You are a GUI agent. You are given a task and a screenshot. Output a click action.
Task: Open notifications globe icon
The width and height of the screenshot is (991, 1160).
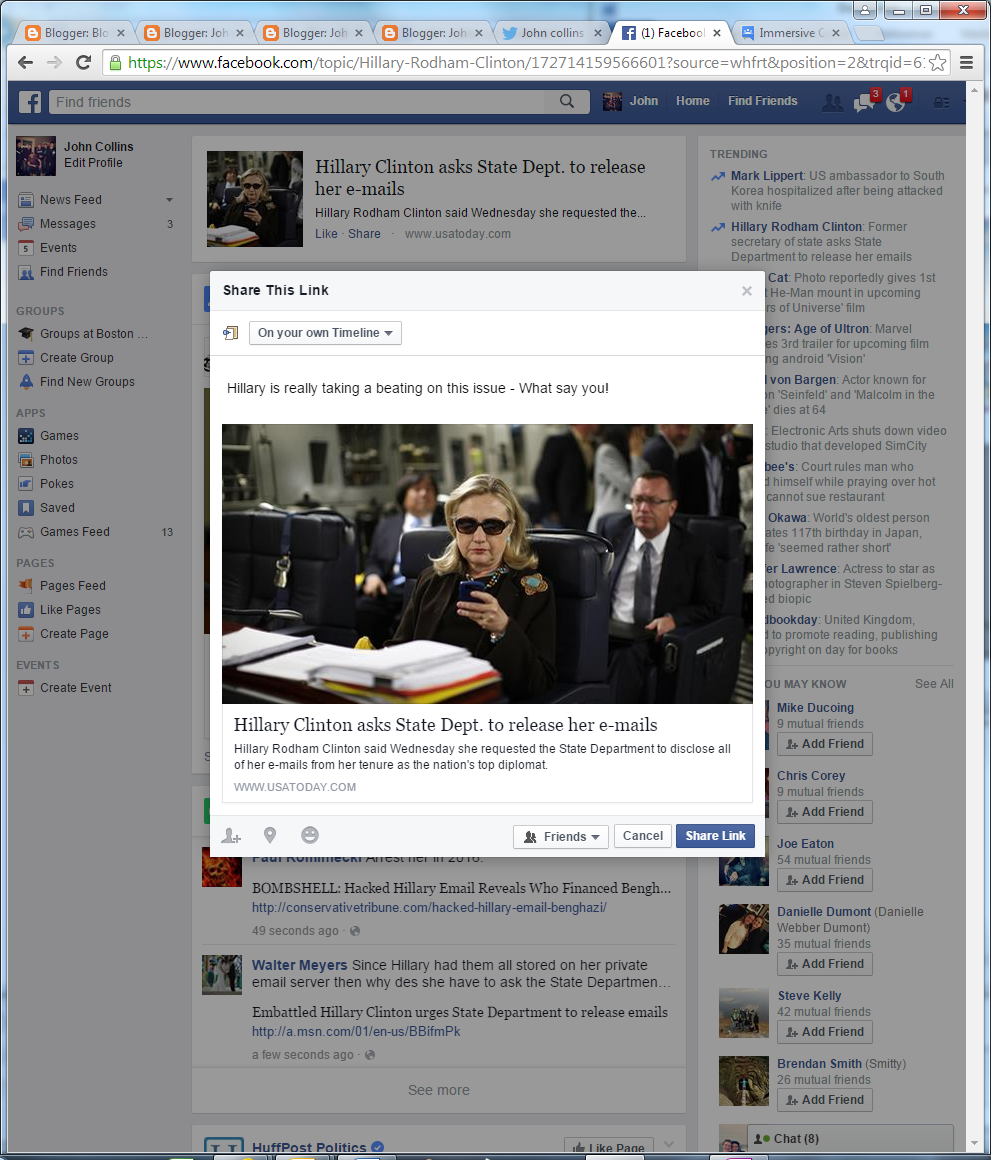(x=896, y=101)
